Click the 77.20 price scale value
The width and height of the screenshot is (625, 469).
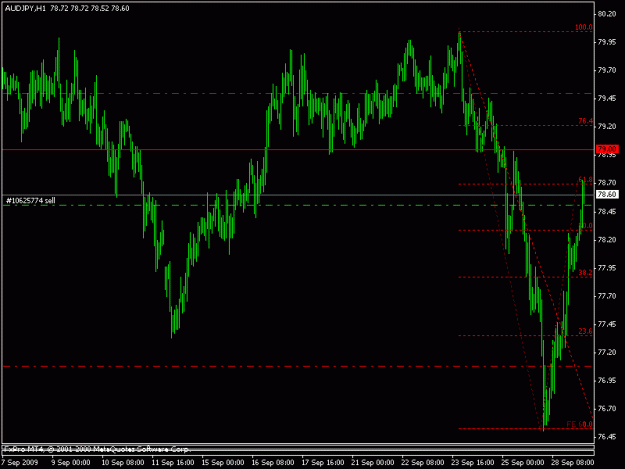coord(606,352)
